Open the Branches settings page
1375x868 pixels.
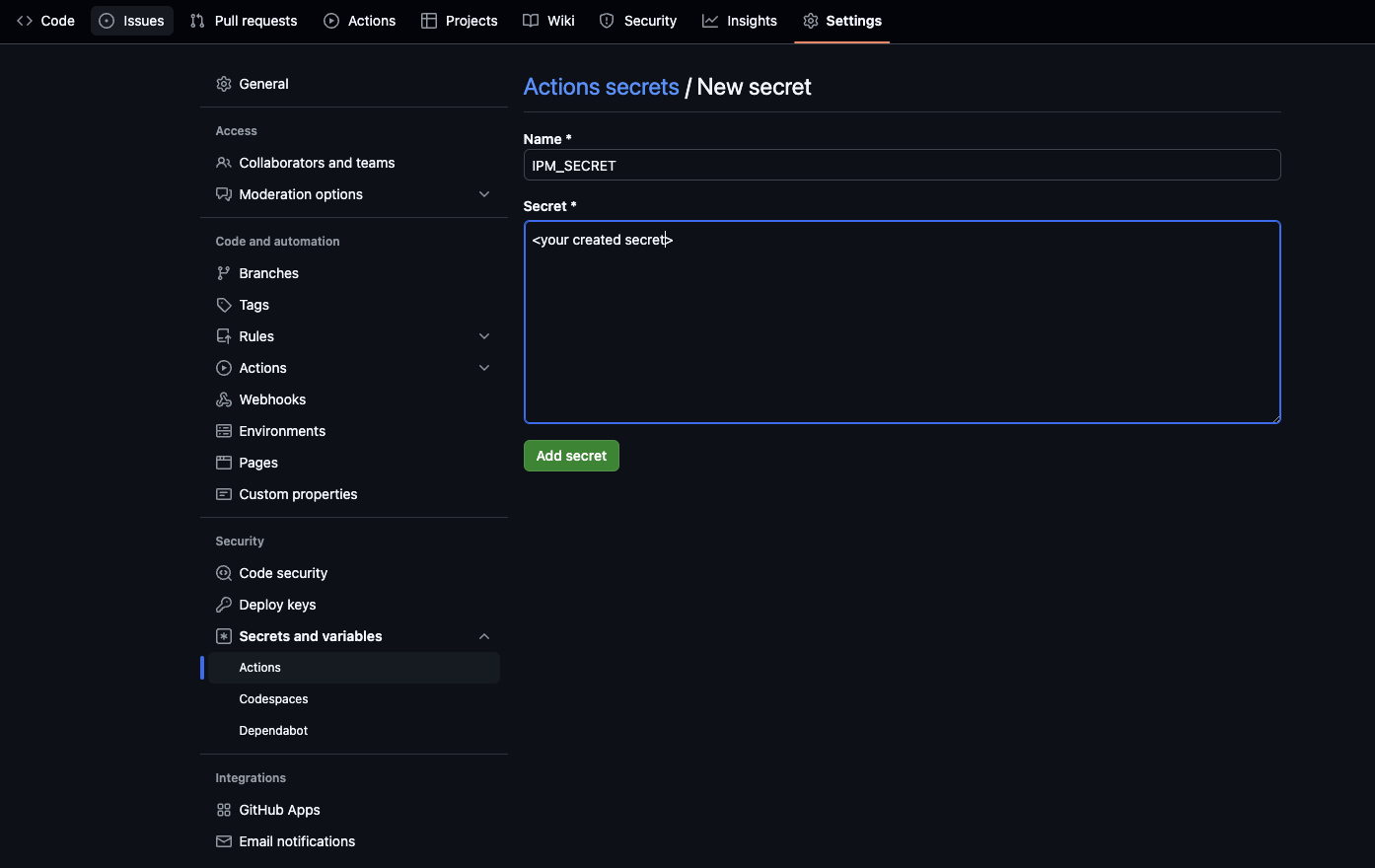click(x=354, y=273)
